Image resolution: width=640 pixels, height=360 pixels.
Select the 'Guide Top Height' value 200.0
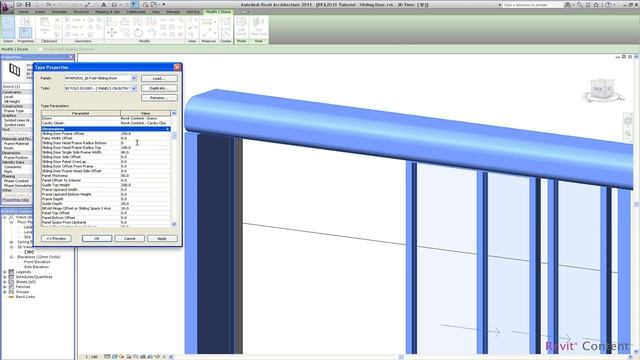click(x=145, y=185)
